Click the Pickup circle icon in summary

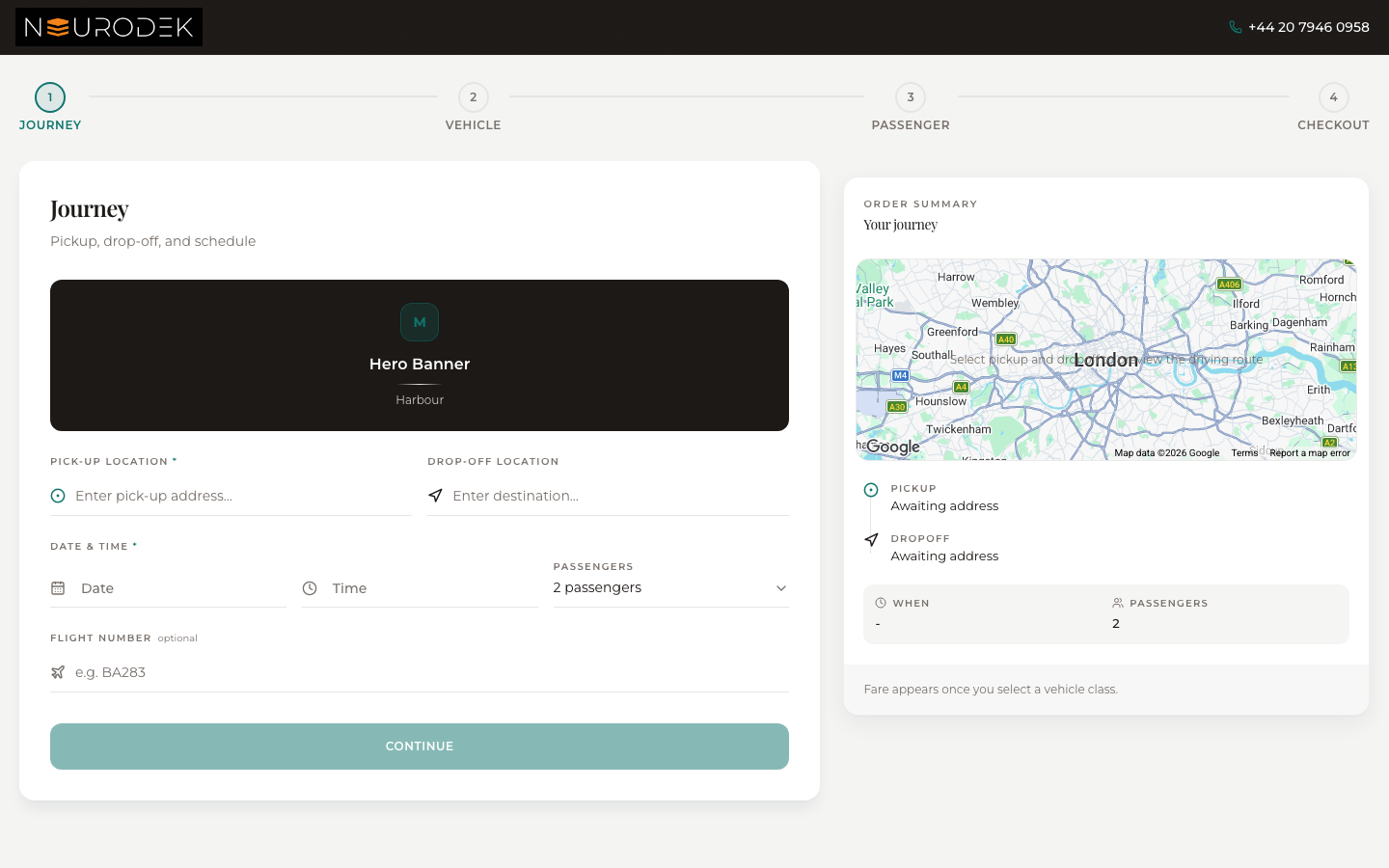pos(871,490)
